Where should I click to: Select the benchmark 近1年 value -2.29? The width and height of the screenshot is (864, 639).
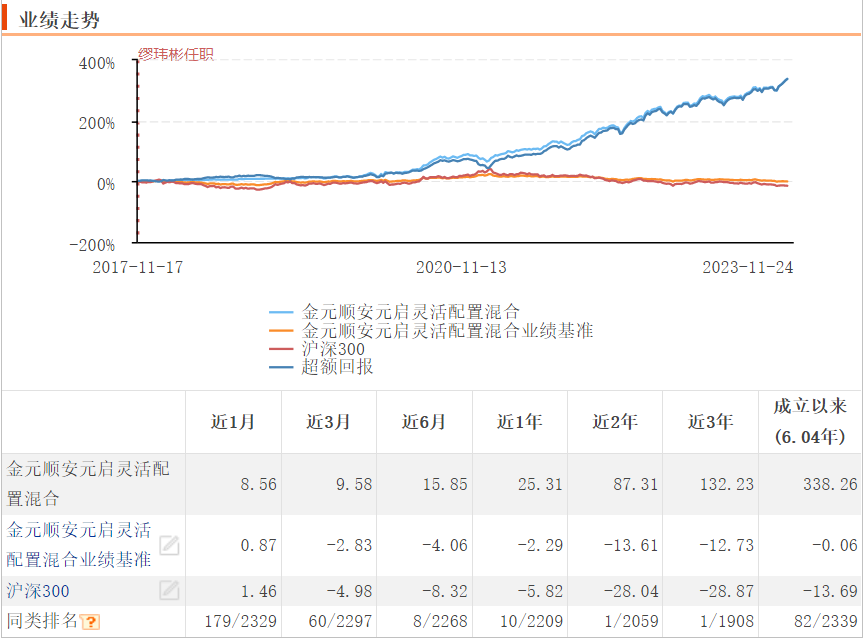click(540, 545)
